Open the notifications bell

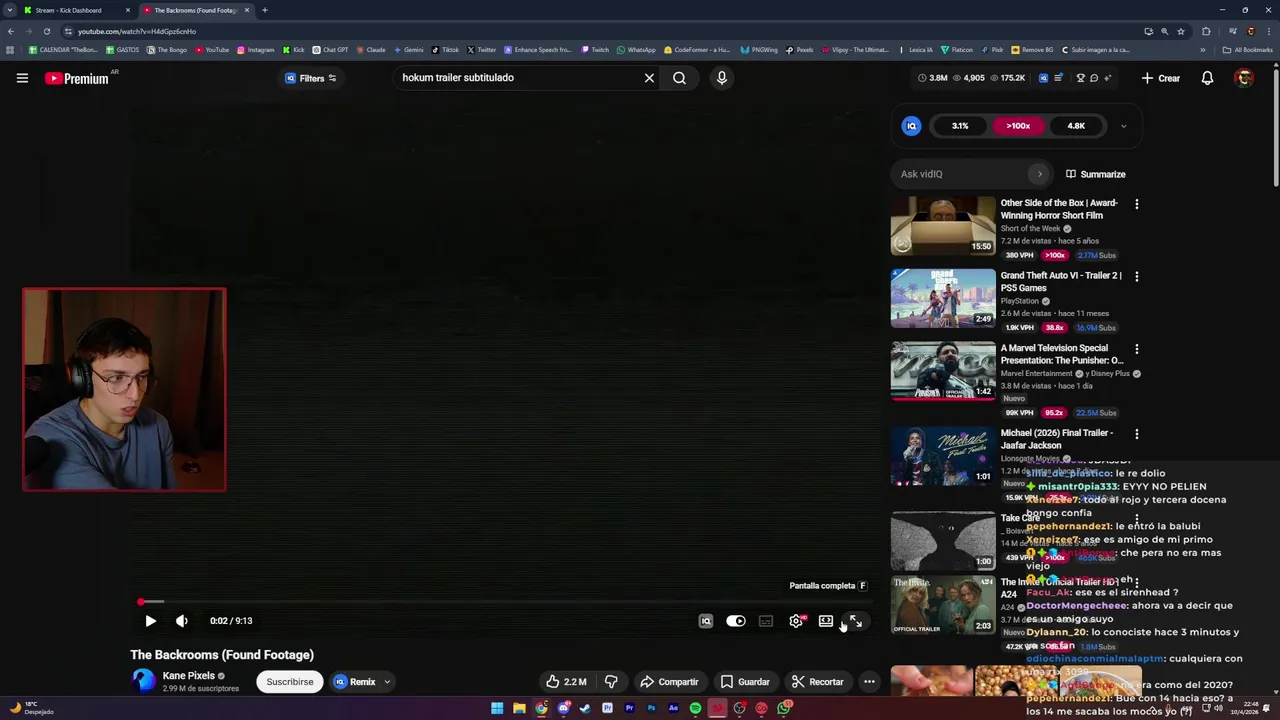[1207, 78]
